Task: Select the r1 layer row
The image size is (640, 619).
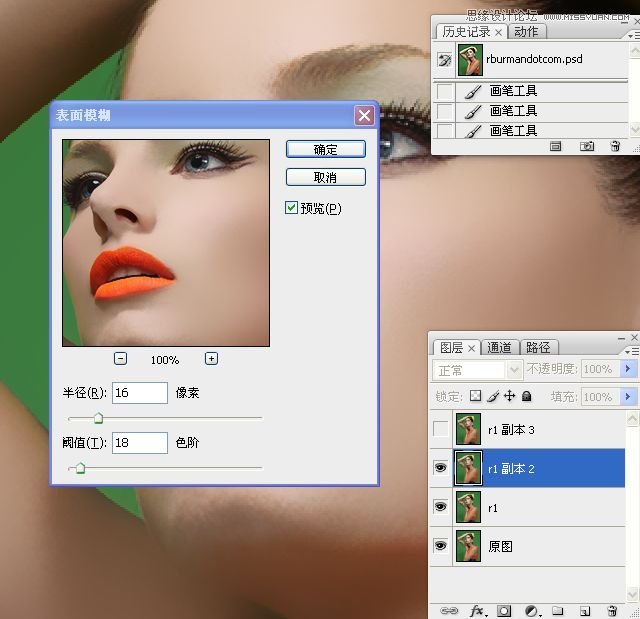Action: (x=527, y=507)
